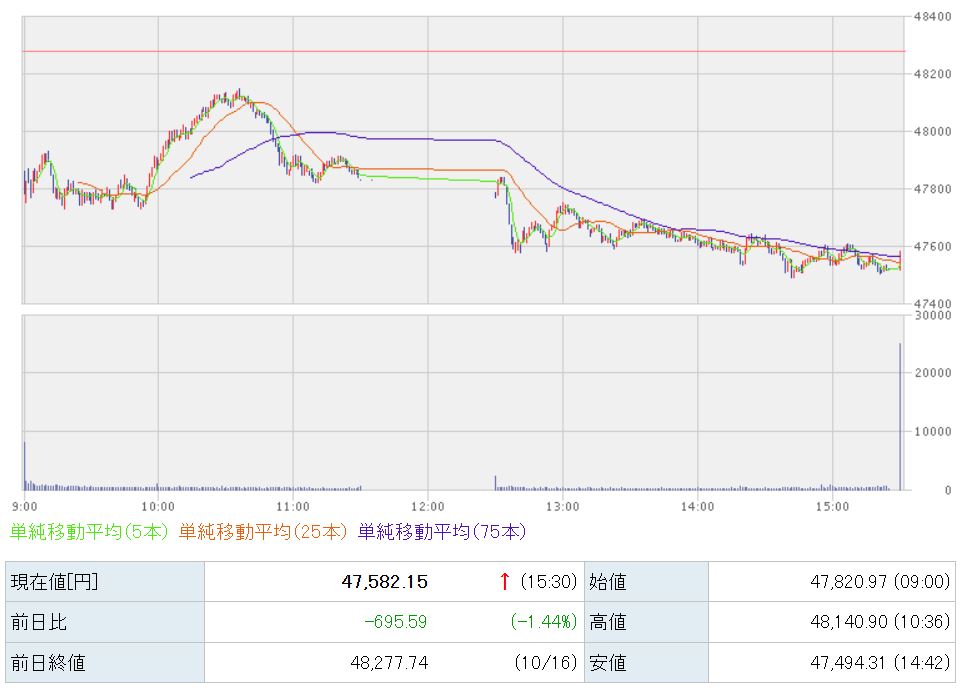Screen dimensions: 962x690
Task: Select the 単純移動平均(75本) purple legend label
Action: (441, 532)
